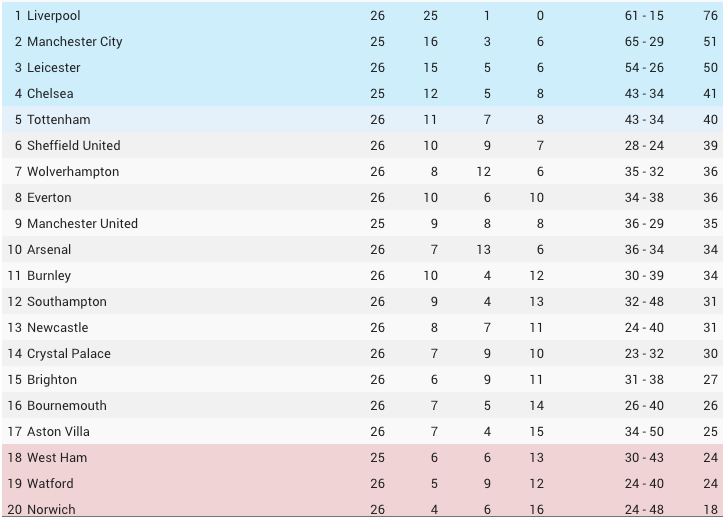The width and height of the screenshot is (723, 517).
Task: Select Leicester in the standings
Action: [54, 68]
